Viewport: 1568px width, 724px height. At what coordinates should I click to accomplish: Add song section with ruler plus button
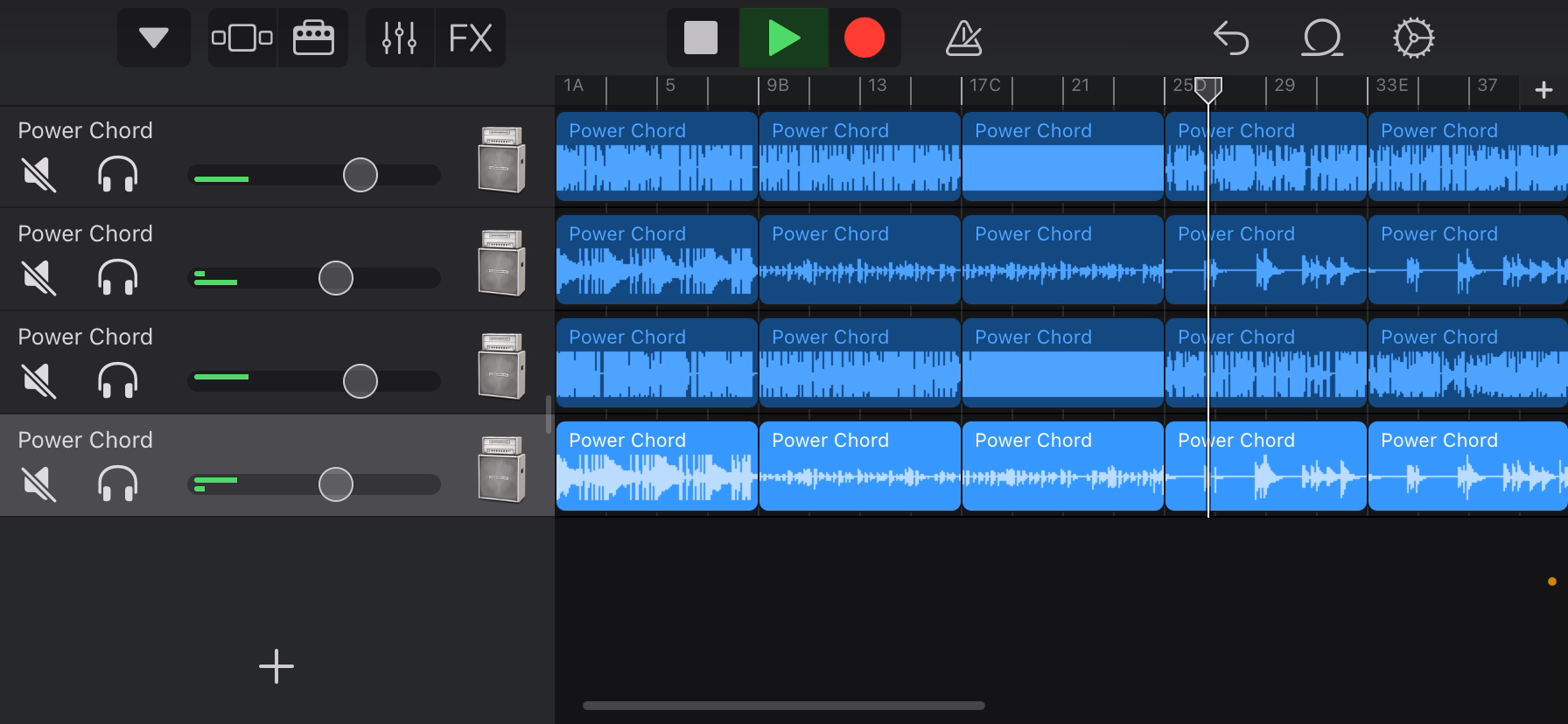(x=1544, y=90)
